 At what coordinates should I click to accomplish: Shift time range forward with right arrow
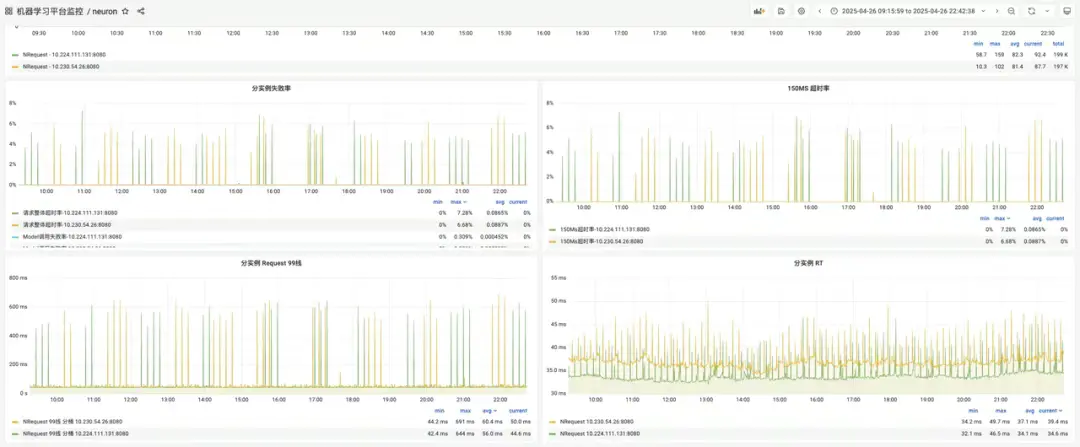click(997, 11)
